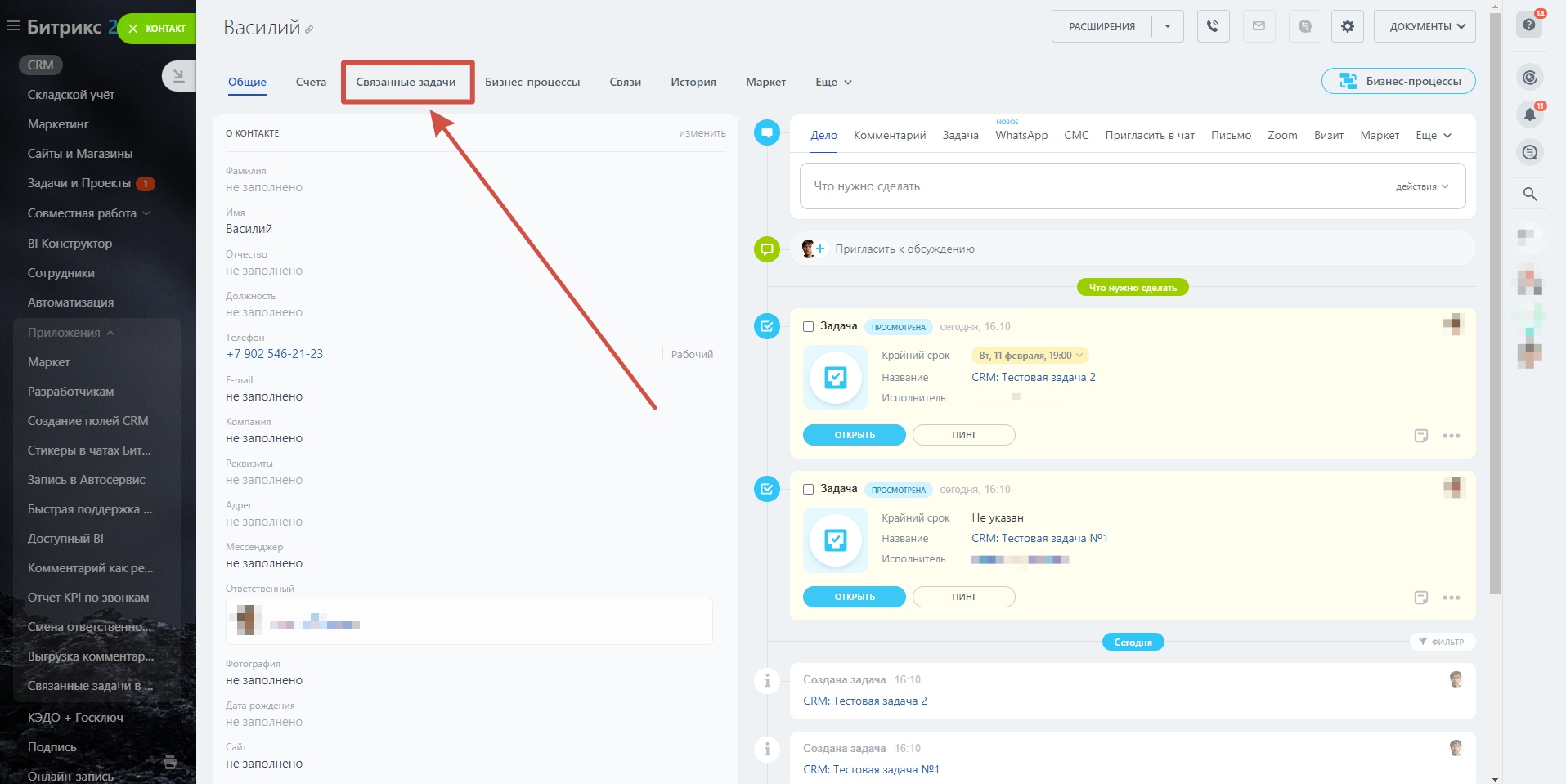Viewport: 1566px width, 784px height.
Task: Open CRM in the left sidebar
Action: (41, 65)
